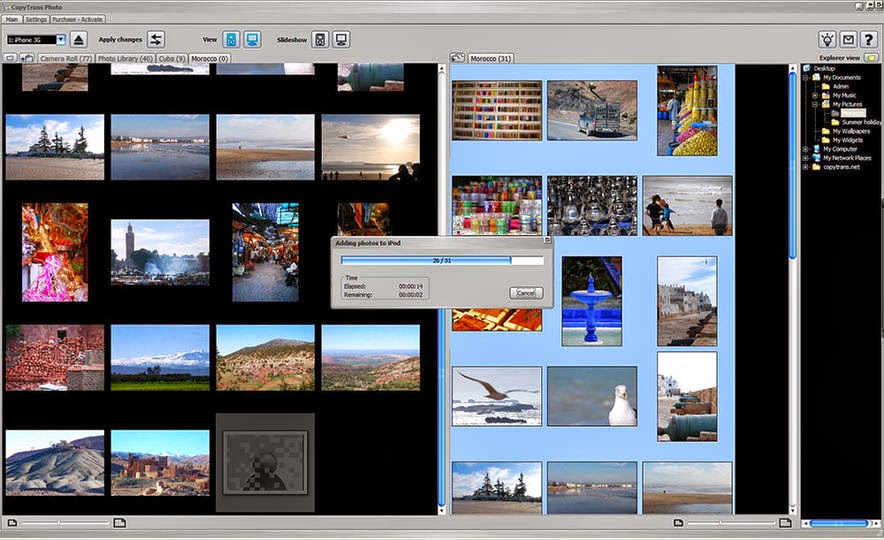Viewport: 884px width, 540px height.
Task: Collapse the My Pictures tree node
Action: tap(815, 104)
